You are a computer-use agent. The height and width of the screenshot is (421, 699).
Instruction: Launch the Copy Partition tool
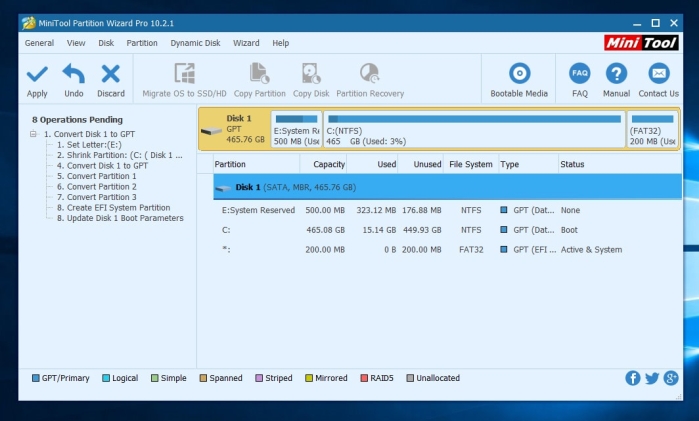(x=259, y=81)
